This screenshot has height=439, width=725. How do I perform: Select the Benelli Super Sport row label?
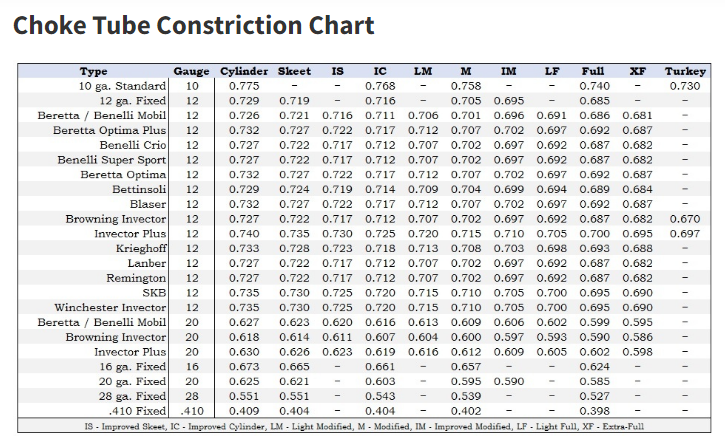point(112,160)
